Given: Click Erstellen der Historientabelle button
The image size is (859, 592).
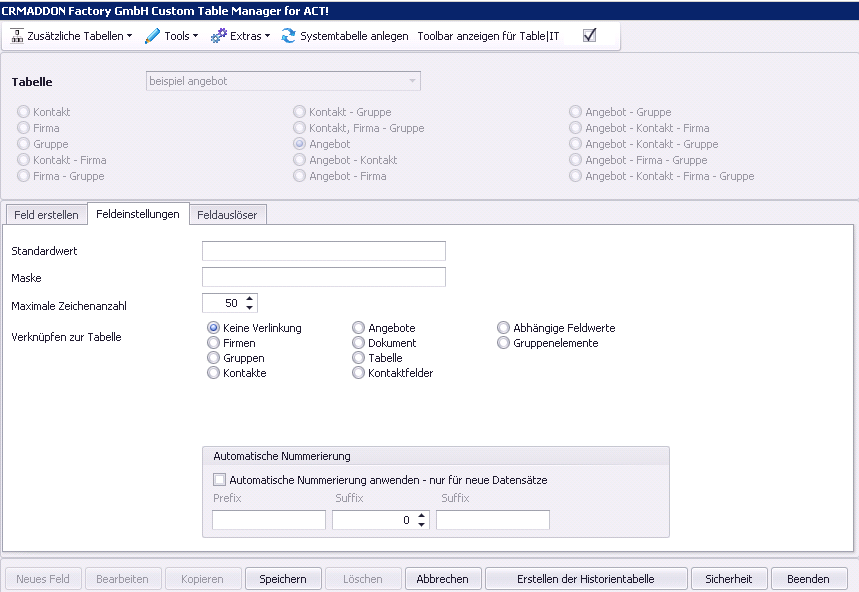Looking at the screenshot, I should click(x=586, y=579).
